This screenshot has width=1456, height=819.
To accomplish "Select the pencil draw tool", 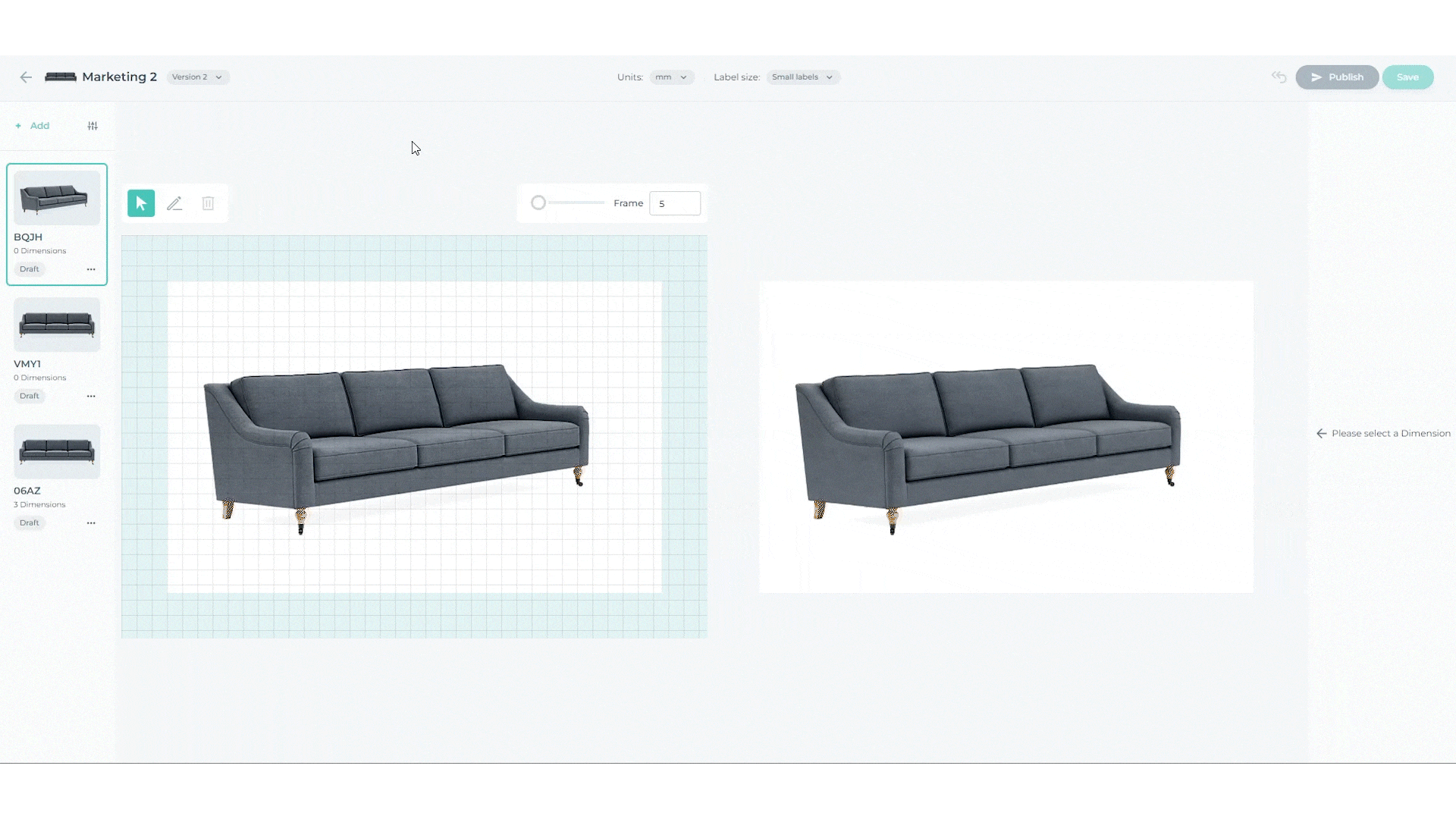I will pyautogui.click(x=174, y=203).
